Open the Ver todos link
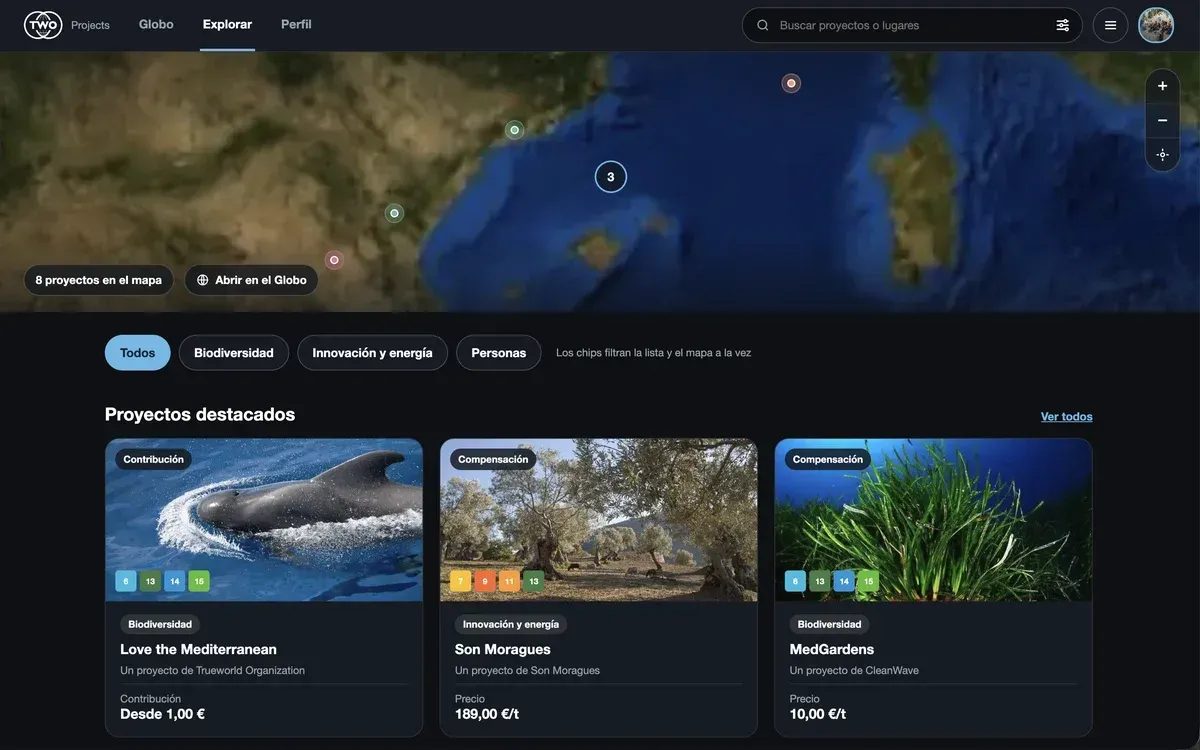 (x=1067, y=417)
